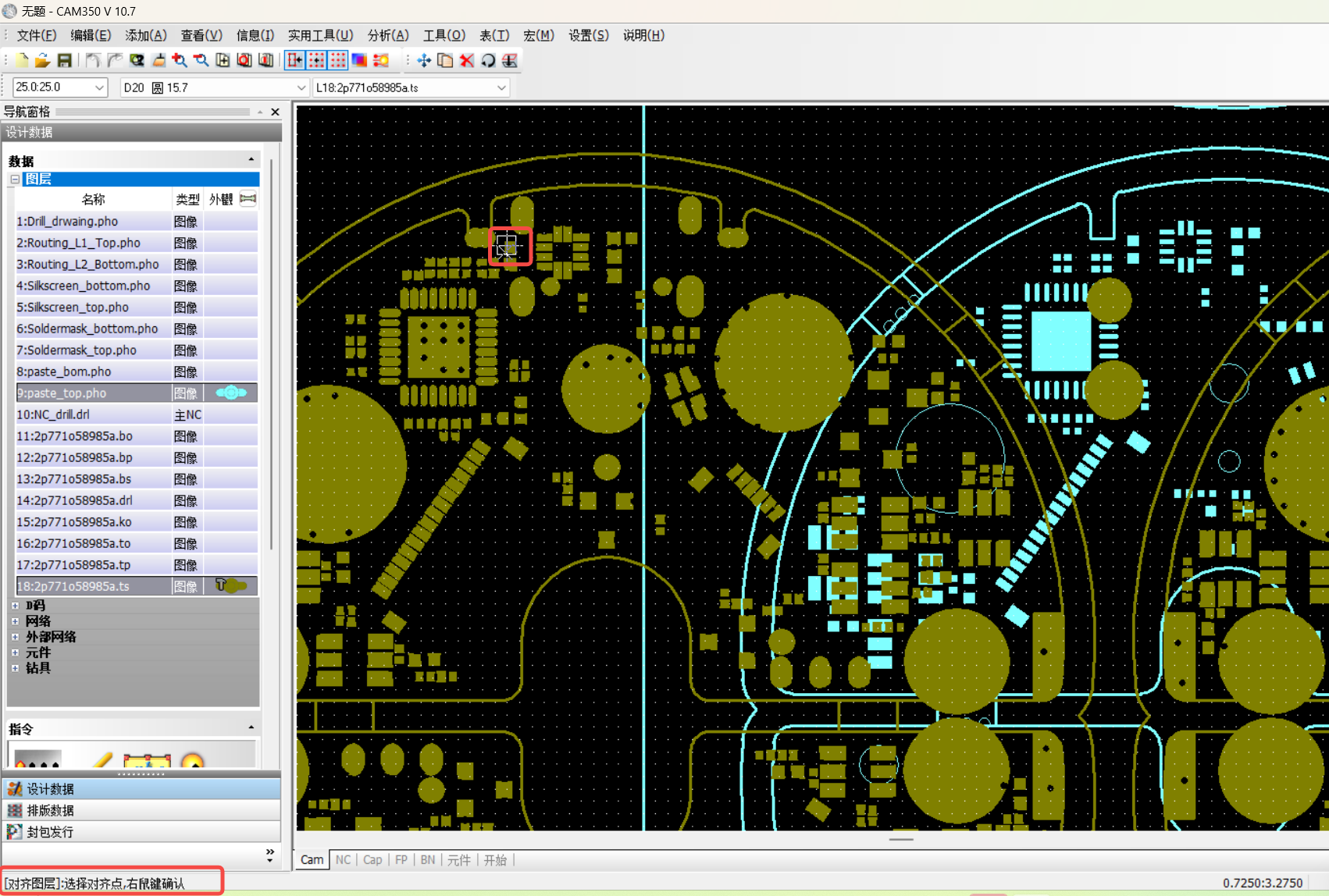The image size is (1329, 896).
Task: Click the page-with-plus view icon
Action: pos(223,60)
